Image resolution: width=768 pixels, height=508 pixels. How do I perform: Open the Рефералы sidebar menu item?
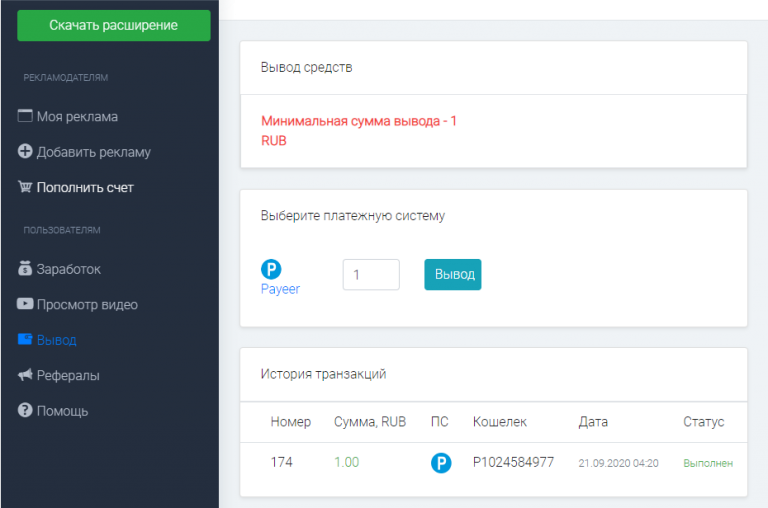(68, 375)
